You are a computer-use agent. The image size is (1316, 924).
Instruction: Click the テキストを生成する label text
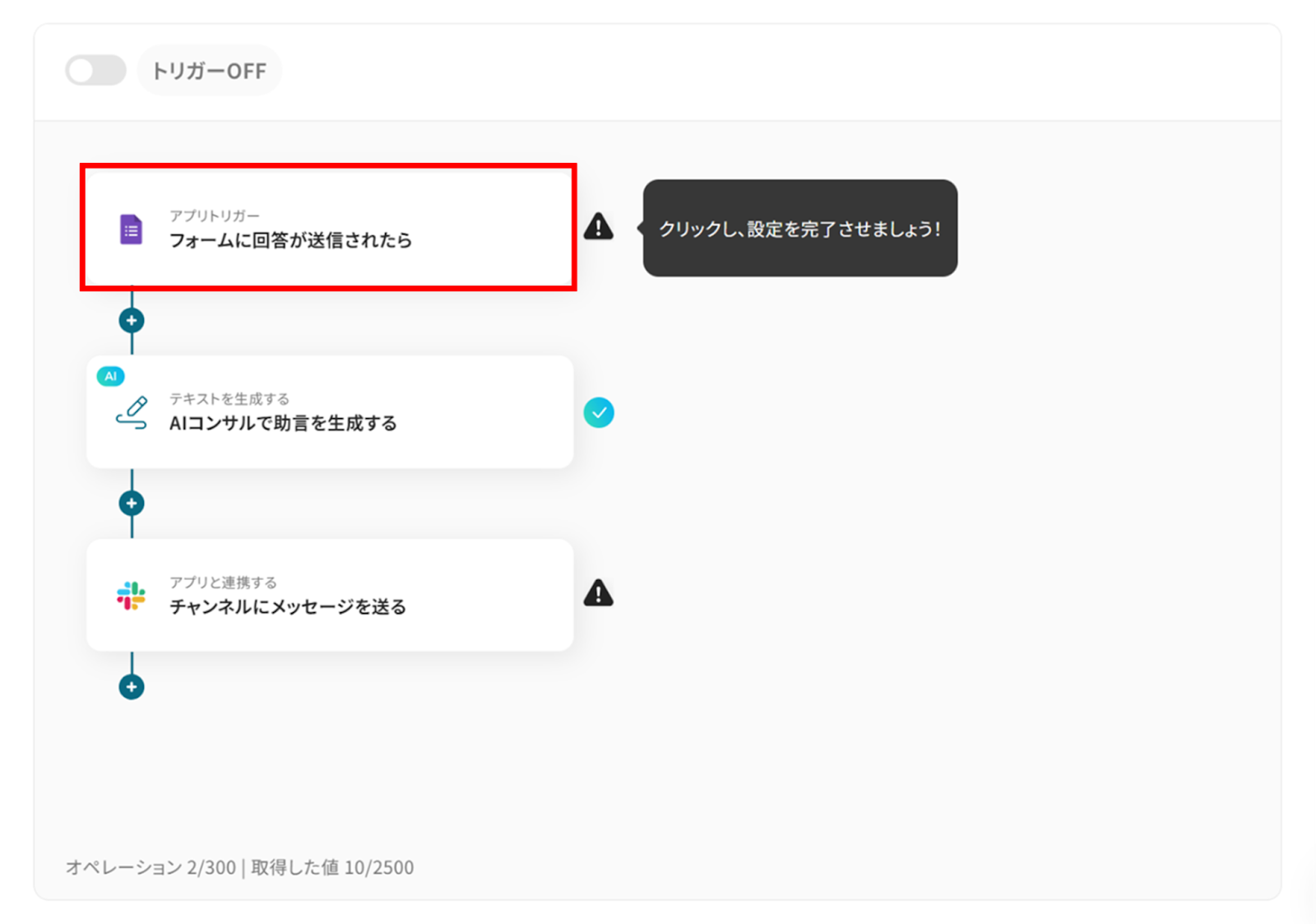point(229,399)
